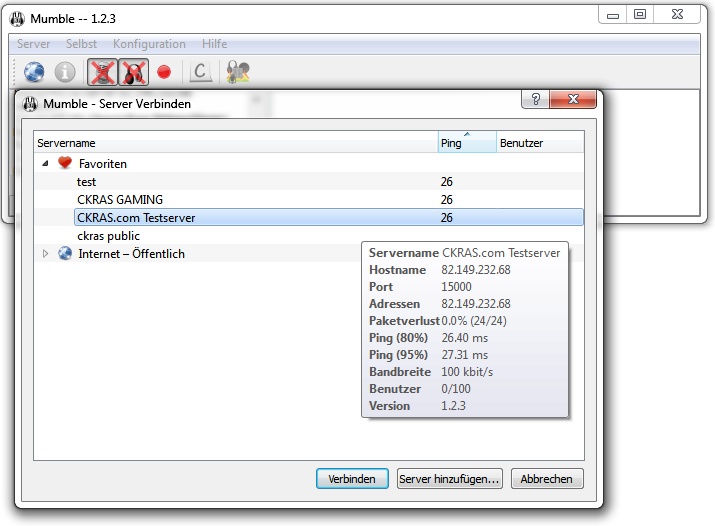Click tooltip port value 15000

click(x=456, y=287)
